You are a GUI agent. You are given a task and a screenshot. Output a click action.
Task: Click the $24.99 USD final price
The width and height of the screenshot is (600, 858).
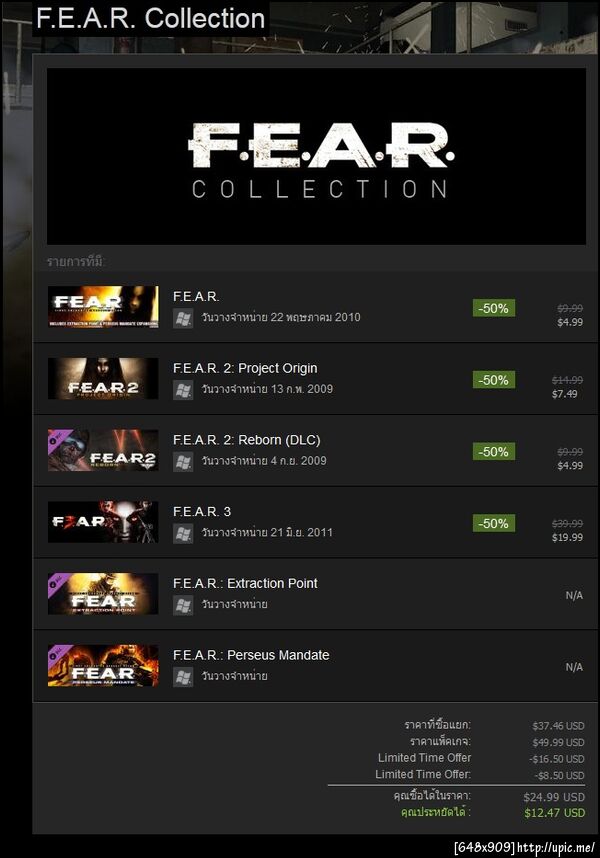(554, 797)
